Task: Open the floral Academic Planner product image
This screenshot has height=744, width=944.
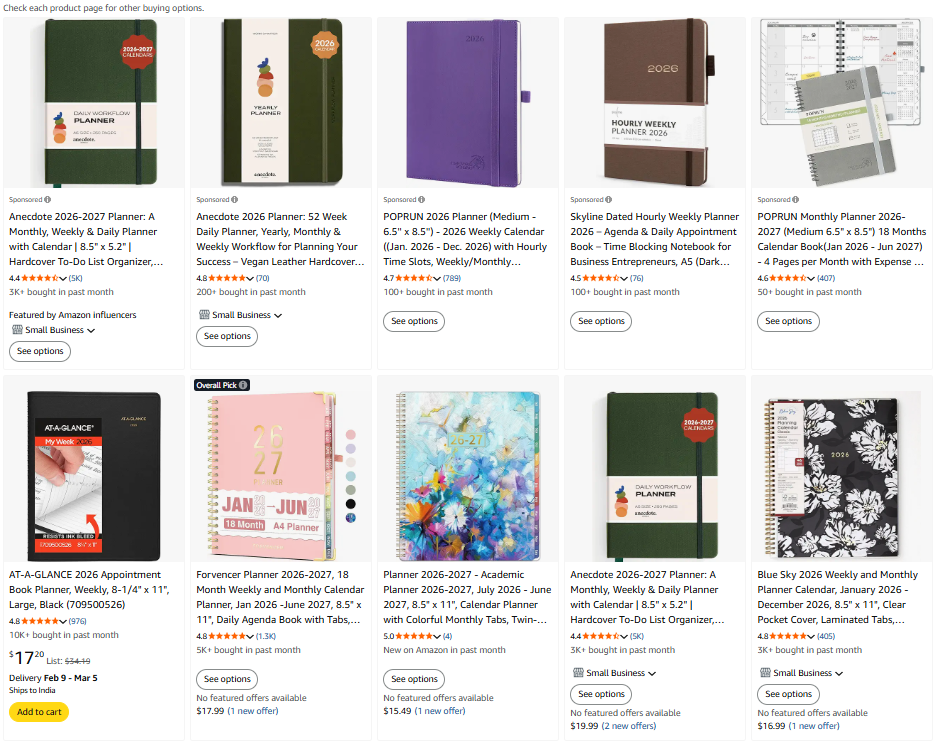Action: 466,475
